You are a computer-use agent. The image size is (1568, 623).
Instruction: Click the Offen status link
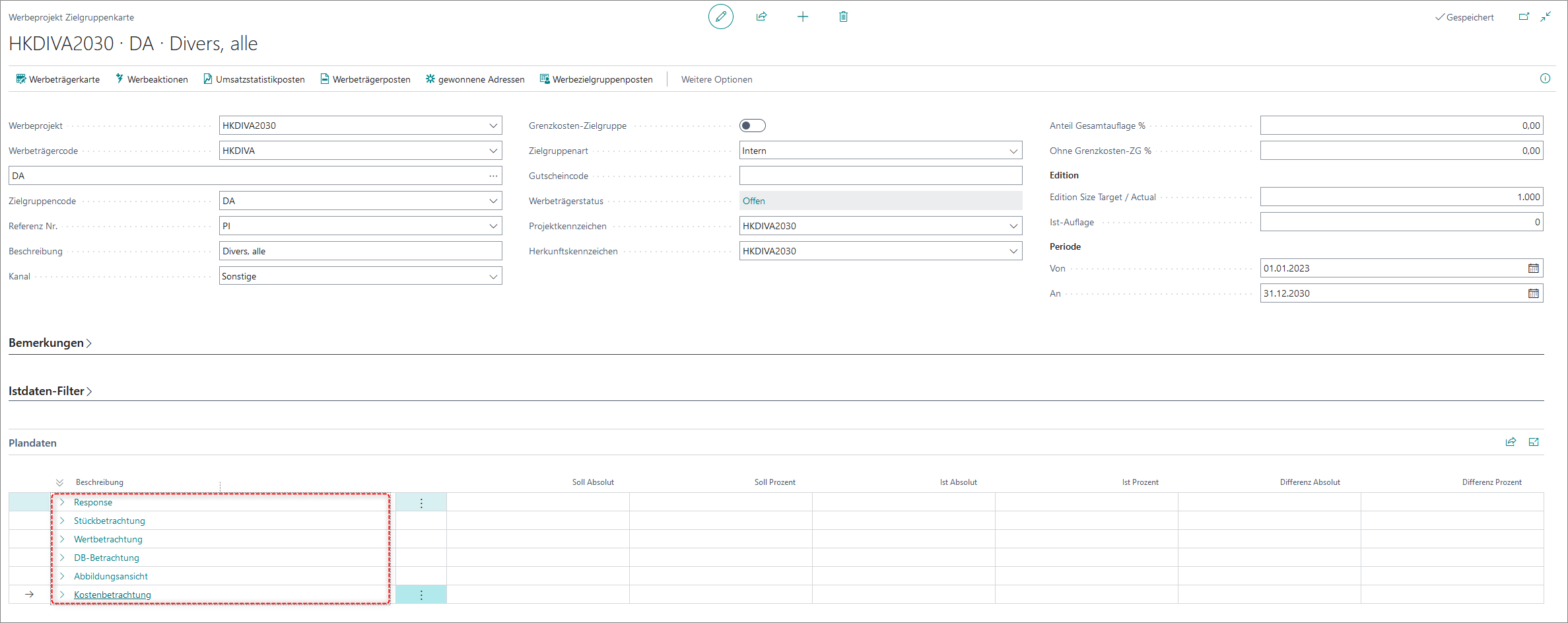[x=753, y=201]
